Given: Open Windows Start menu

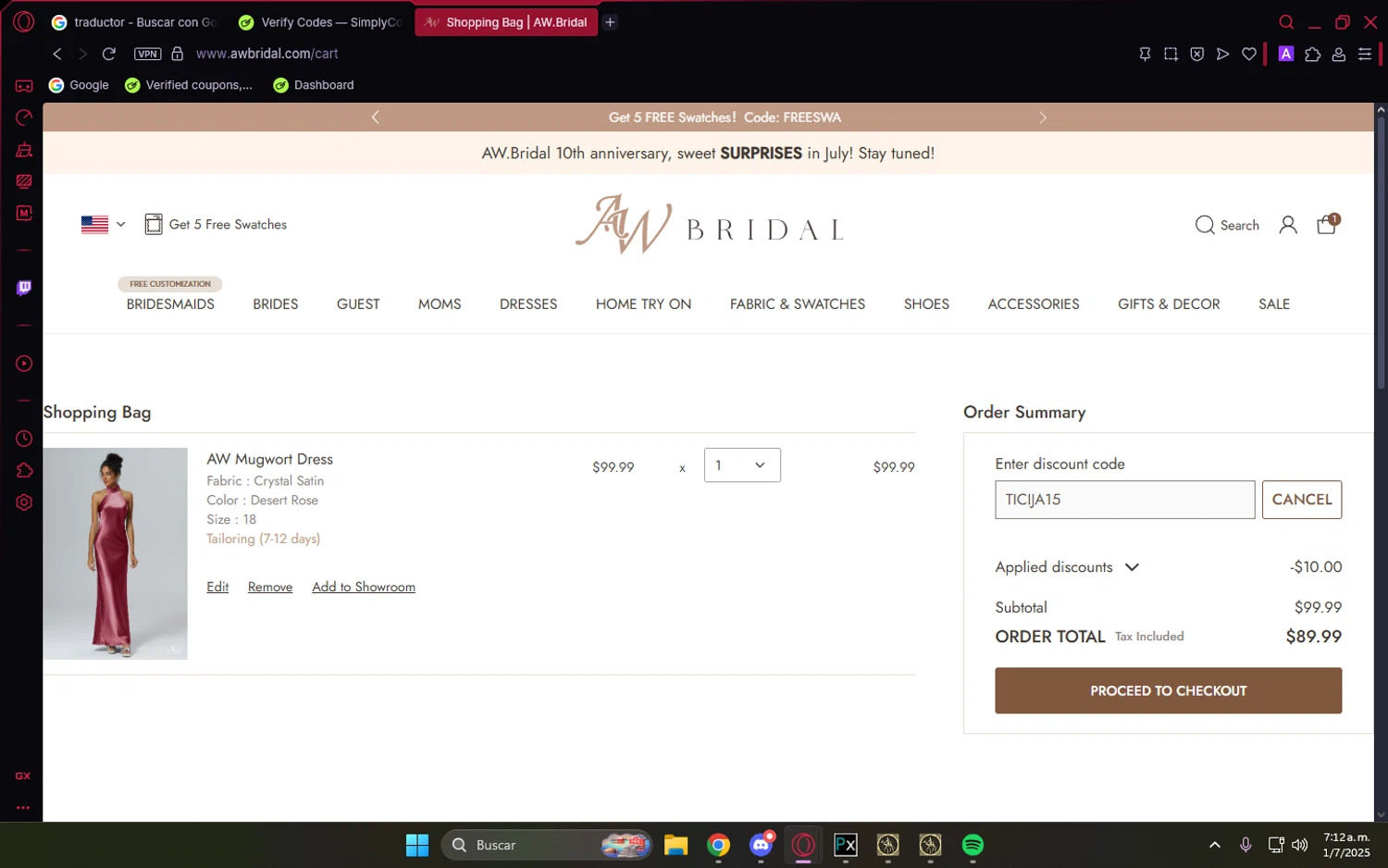Looking at the screenshot, I should pyautogui.click(x=417, y=845).
